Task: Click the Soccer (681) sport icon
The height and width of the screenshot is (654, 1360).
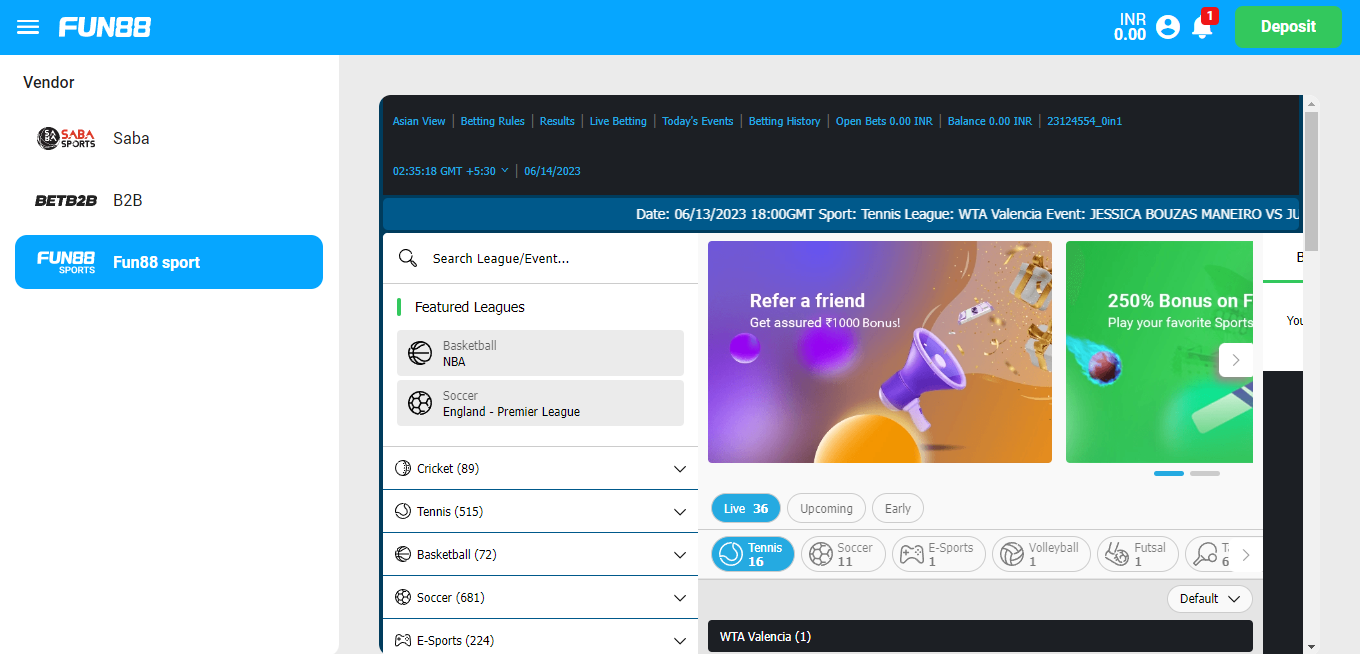Action: pyautogui.click(x=403, y=597)
